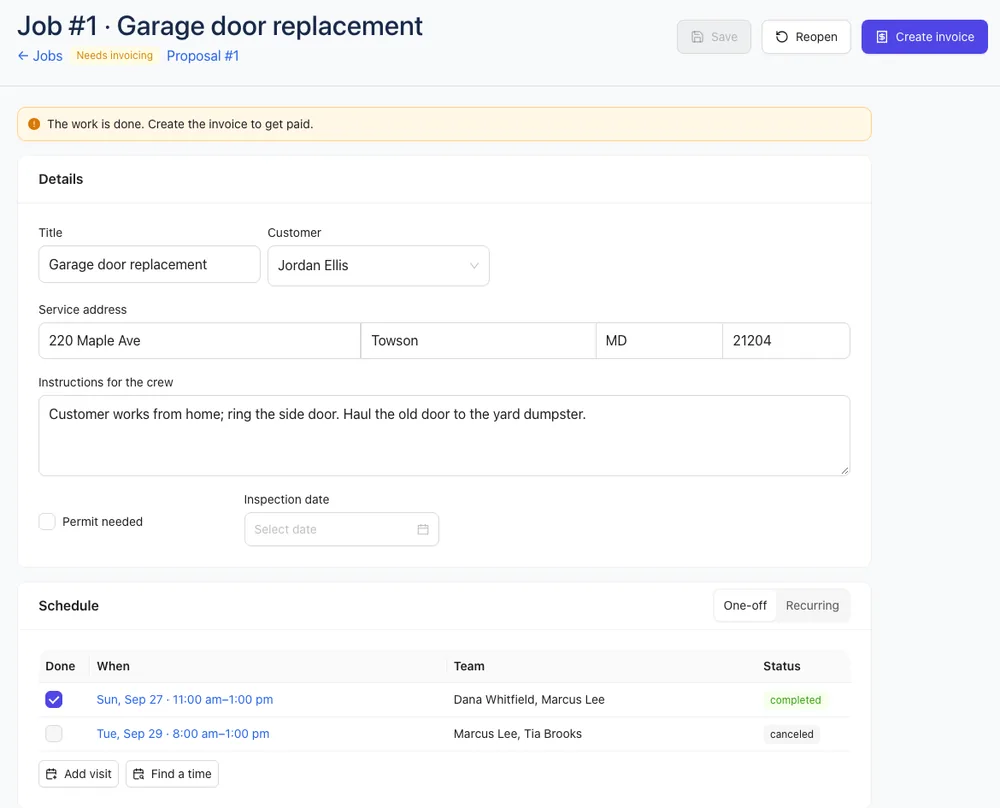Click the street address field 220 Maple Ave
The width and height of the screenshot is (1000, 808).
tap(200, 341)
